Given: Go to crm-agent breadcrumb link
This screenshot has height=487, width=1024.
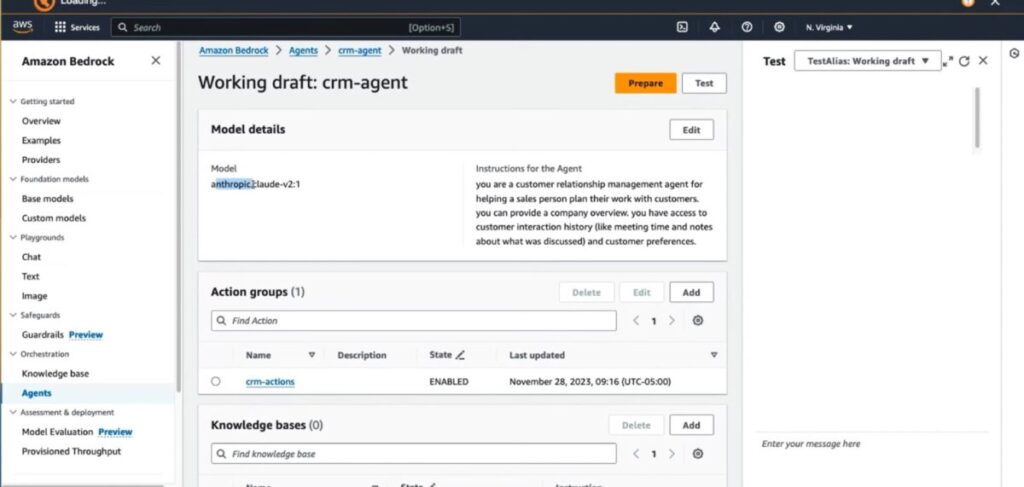Looking at the screenshot, I should (x=360, y=50).
